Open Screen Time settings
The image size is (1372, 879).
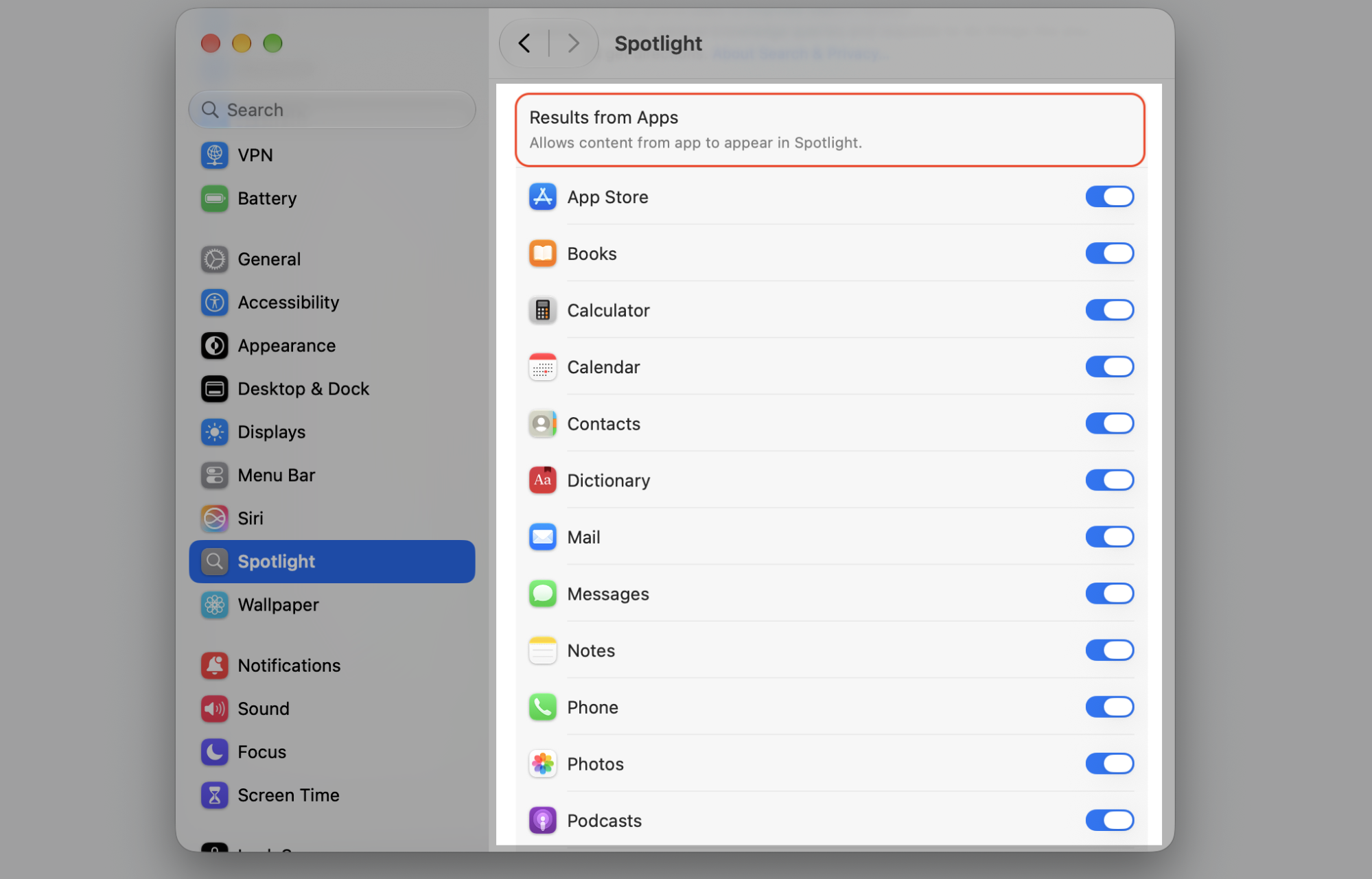coord(332,795)
